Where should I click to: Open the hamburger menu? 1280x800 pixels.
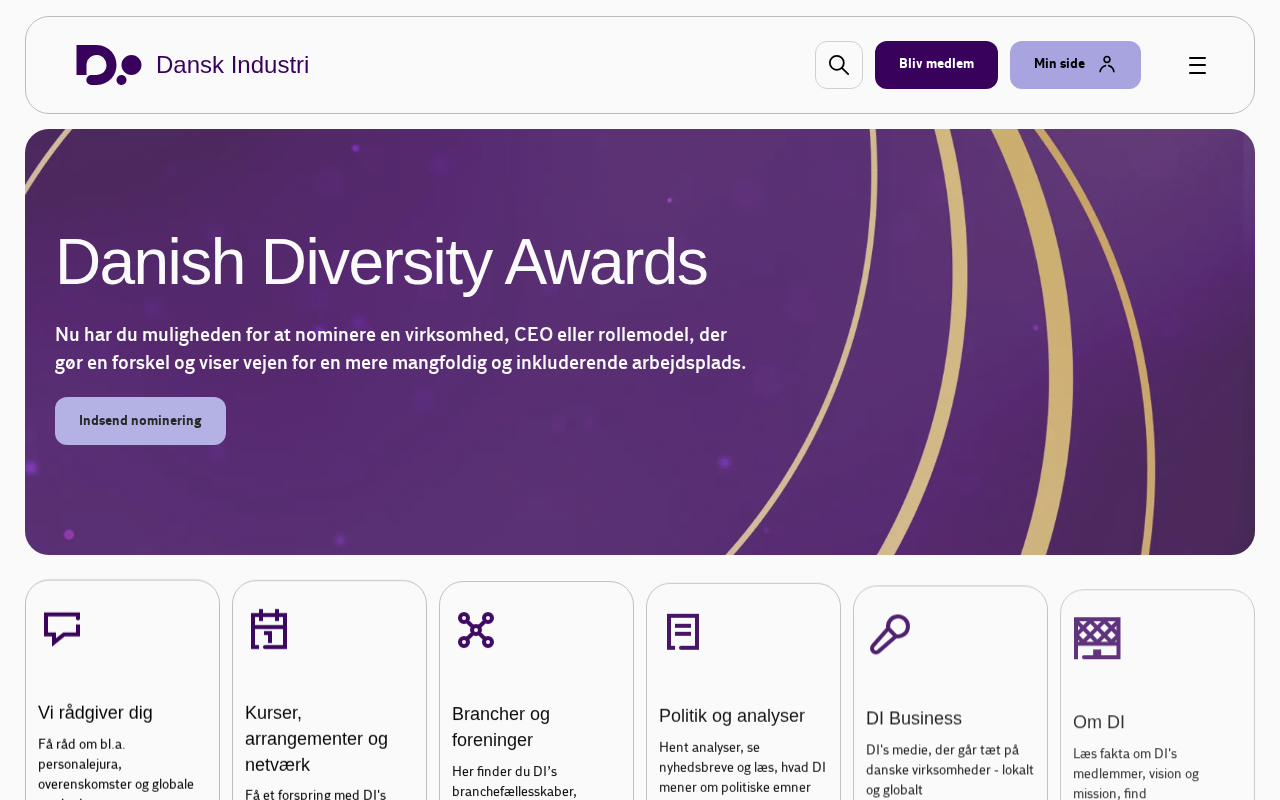1197,65
